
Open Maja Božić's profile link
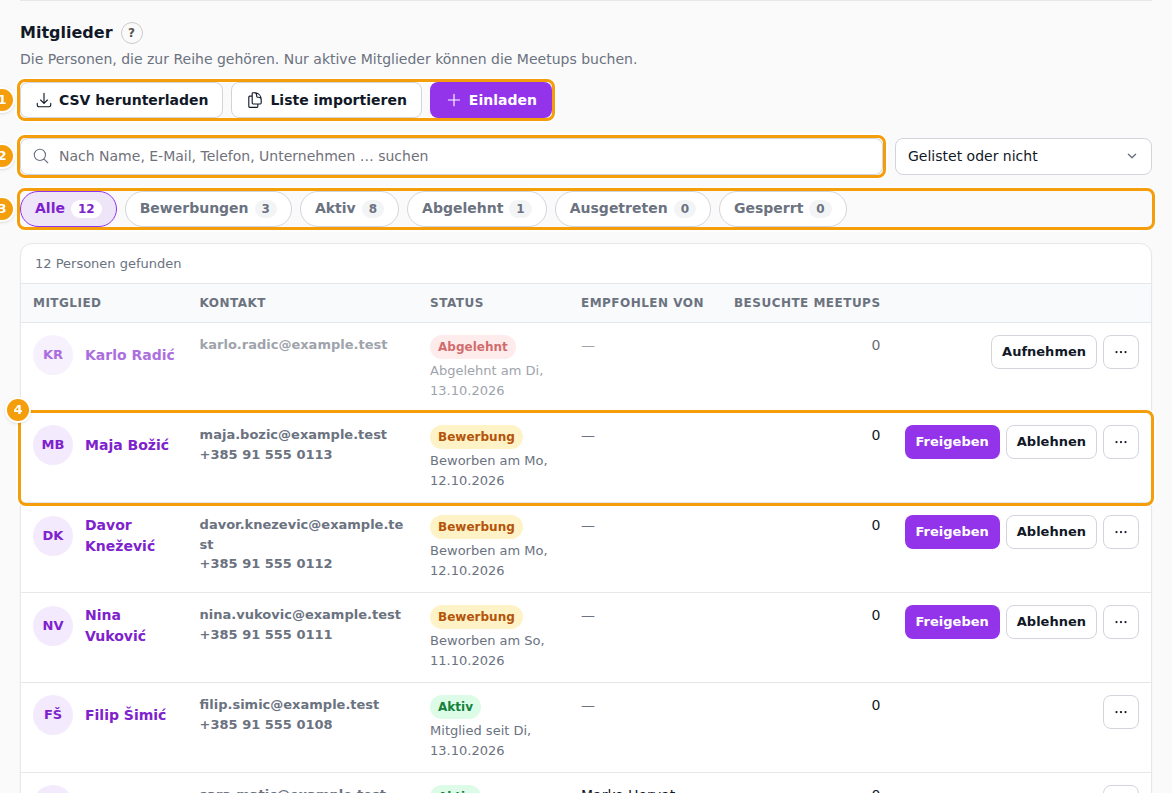coord(127,445)
